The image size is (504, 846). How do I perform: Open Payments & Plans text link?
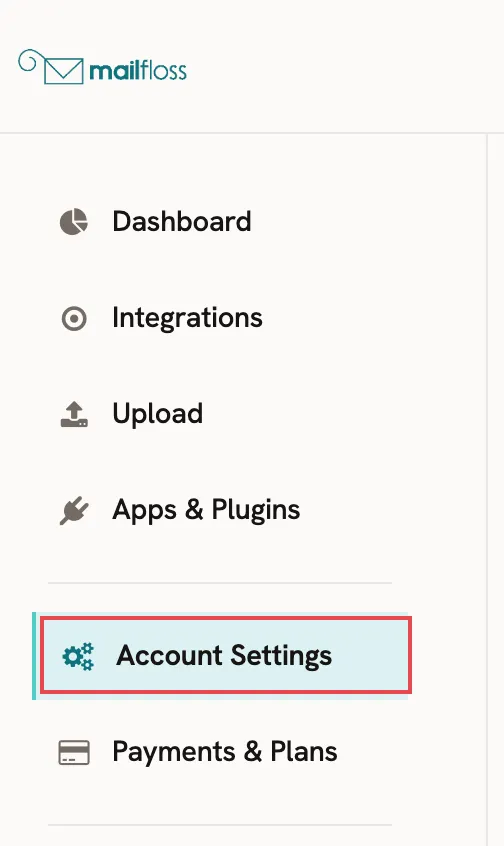pos(224,752)
